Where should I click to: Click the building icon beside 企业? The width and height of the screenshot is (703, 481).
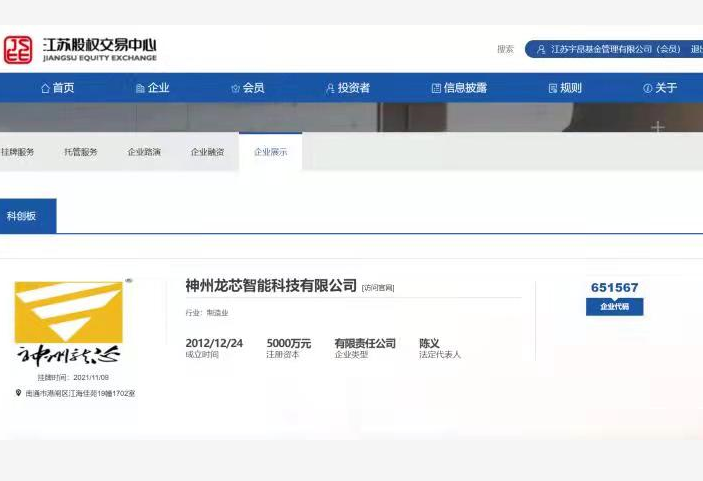140,88
